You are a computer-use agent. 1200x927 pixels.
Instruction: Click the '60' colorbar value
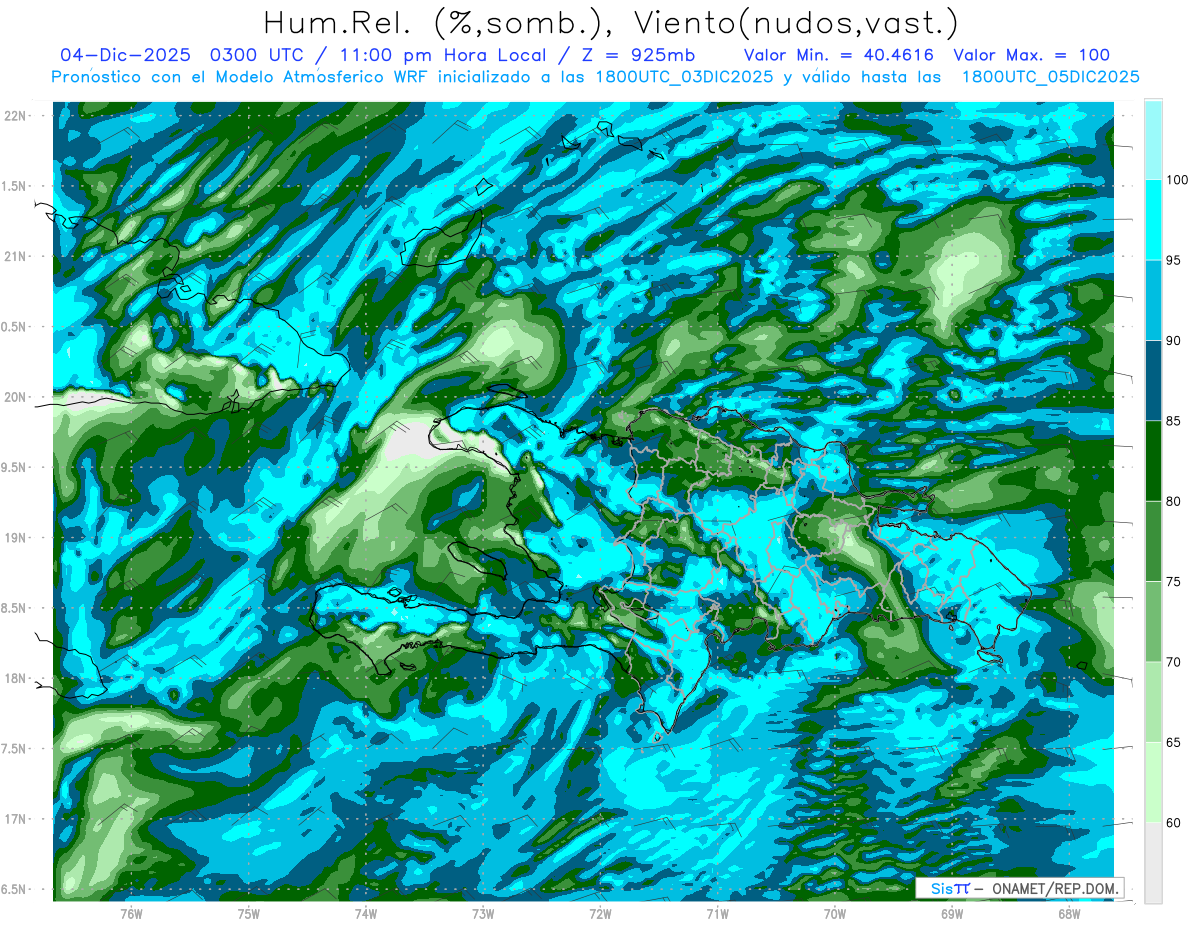(x=1175, y=823)
